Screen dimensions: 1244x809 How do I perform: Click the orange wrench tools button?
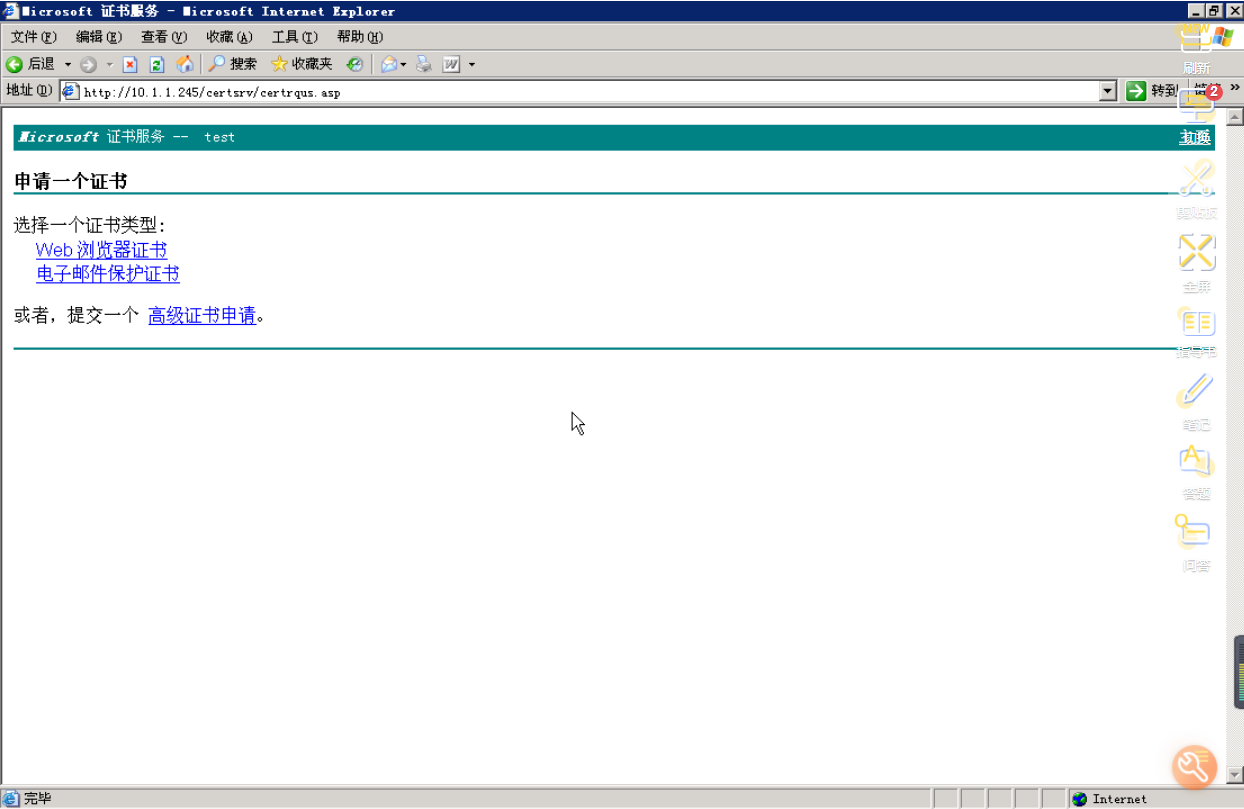click(x=1195, y=767)
